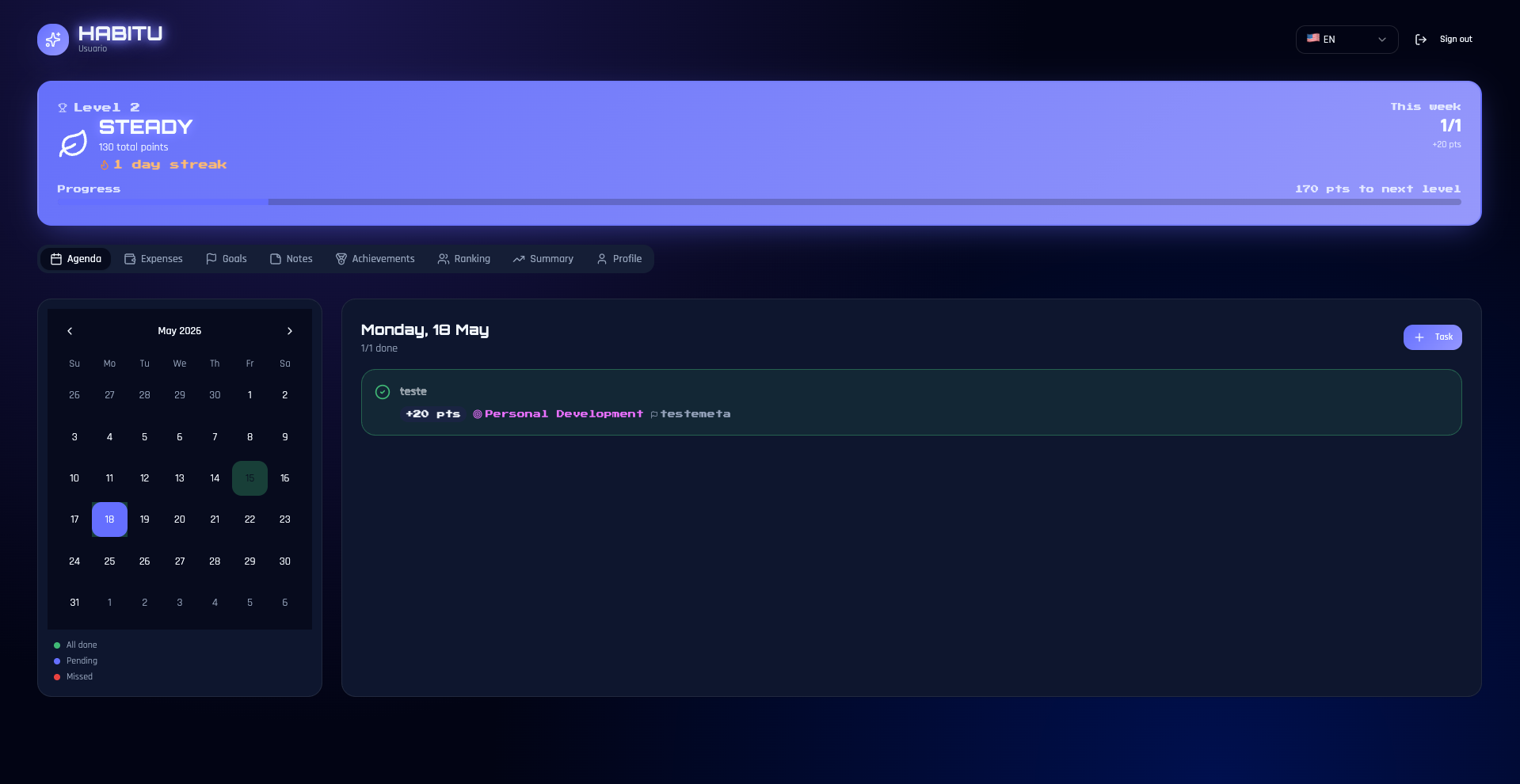Click the target icon beside Personal Development
This screenshot has width=1520, height=784.
[x=478, y=414]
